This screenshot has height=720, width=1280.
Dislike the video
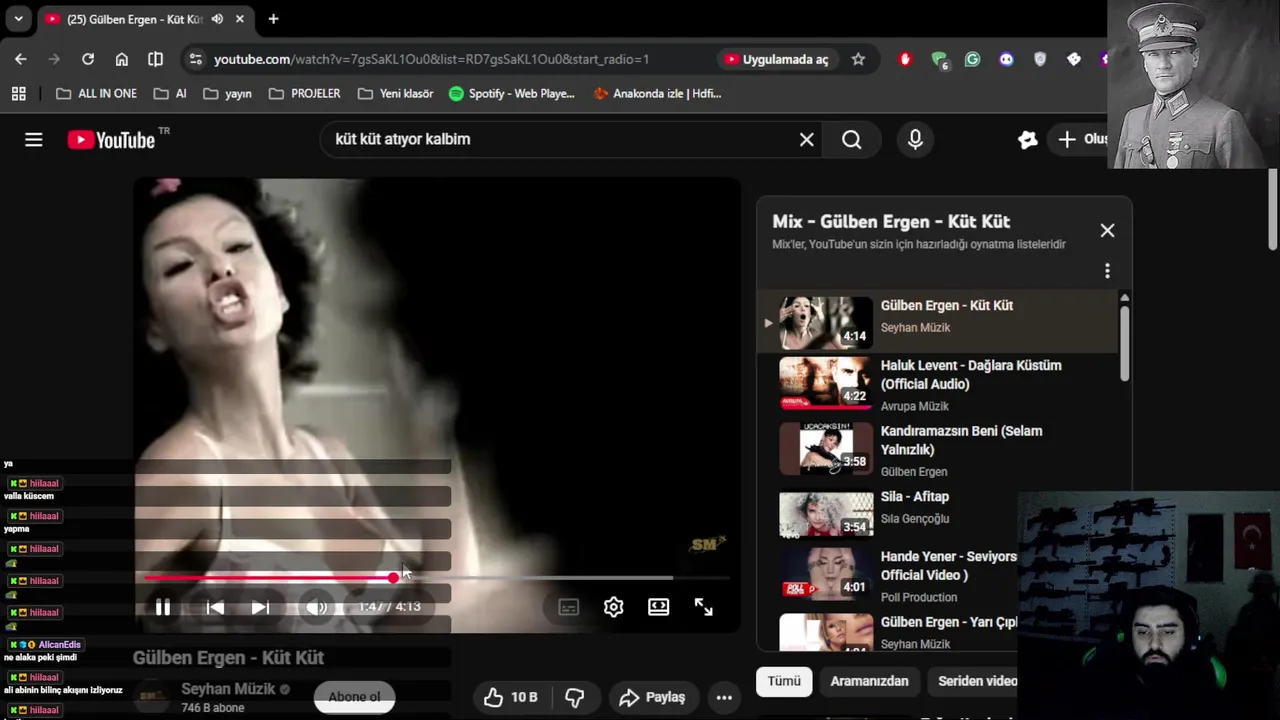[x=575, y=697]
